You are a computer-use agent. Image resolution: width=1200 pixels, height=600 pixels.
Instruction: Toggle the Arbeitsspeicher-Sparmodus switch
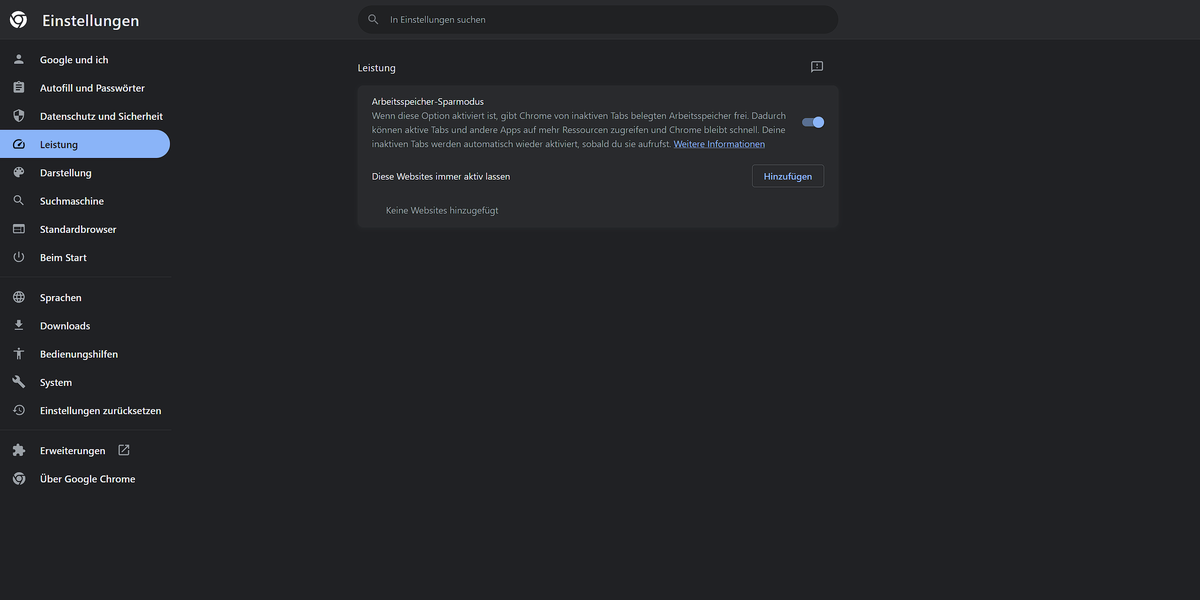point(813,122)
